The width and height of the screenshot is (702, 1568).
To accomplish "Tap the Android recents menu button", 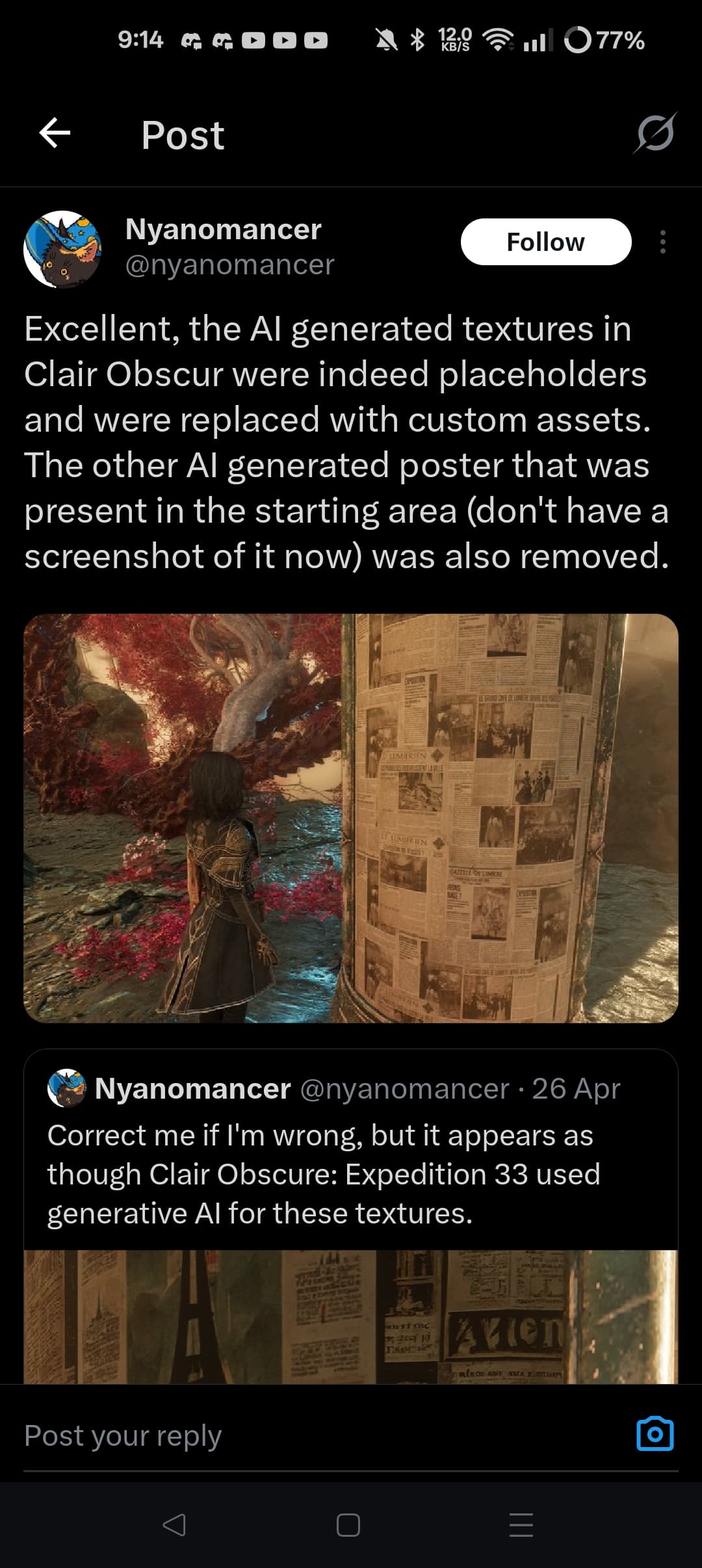I will tap(521, 1525).
